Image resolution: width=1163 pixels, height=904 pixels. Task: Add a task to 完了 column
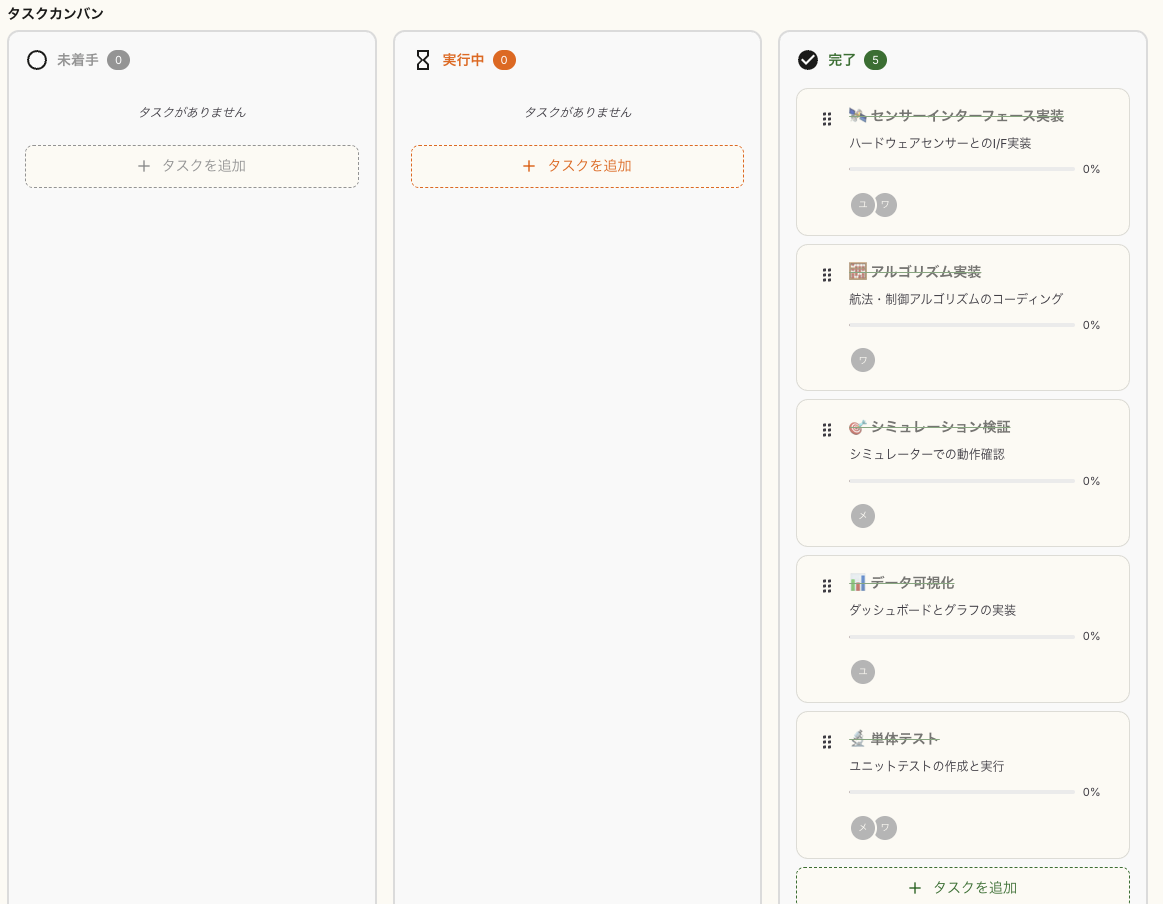click(962, 887)
